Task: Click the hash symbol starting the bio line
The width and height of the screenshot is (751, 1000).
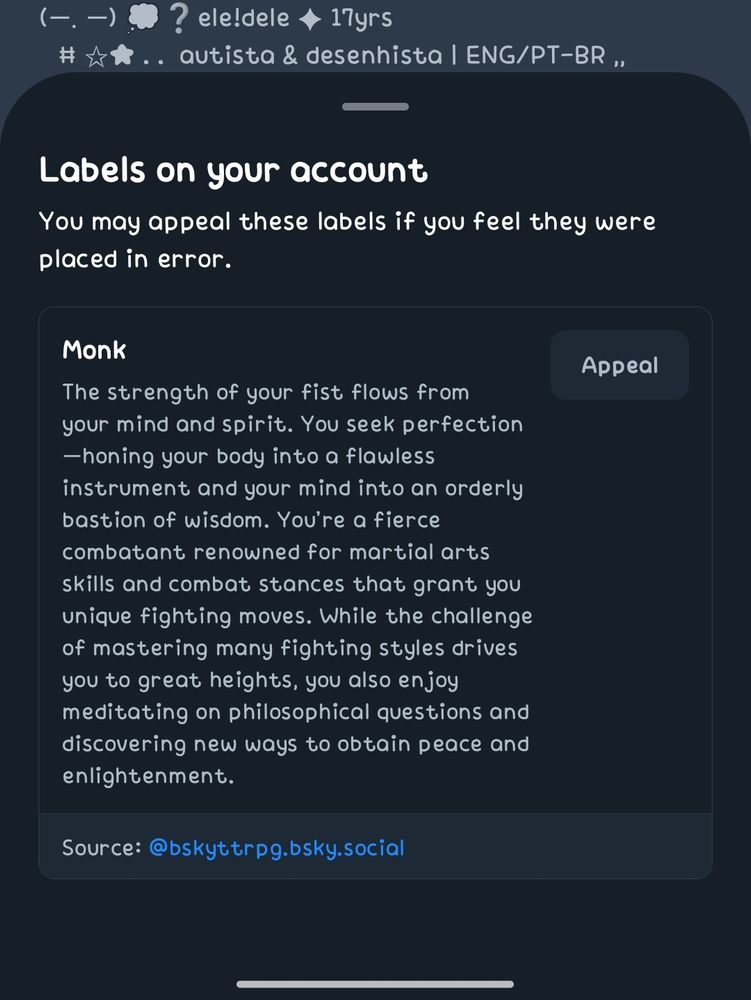Action: pos(68,56)
